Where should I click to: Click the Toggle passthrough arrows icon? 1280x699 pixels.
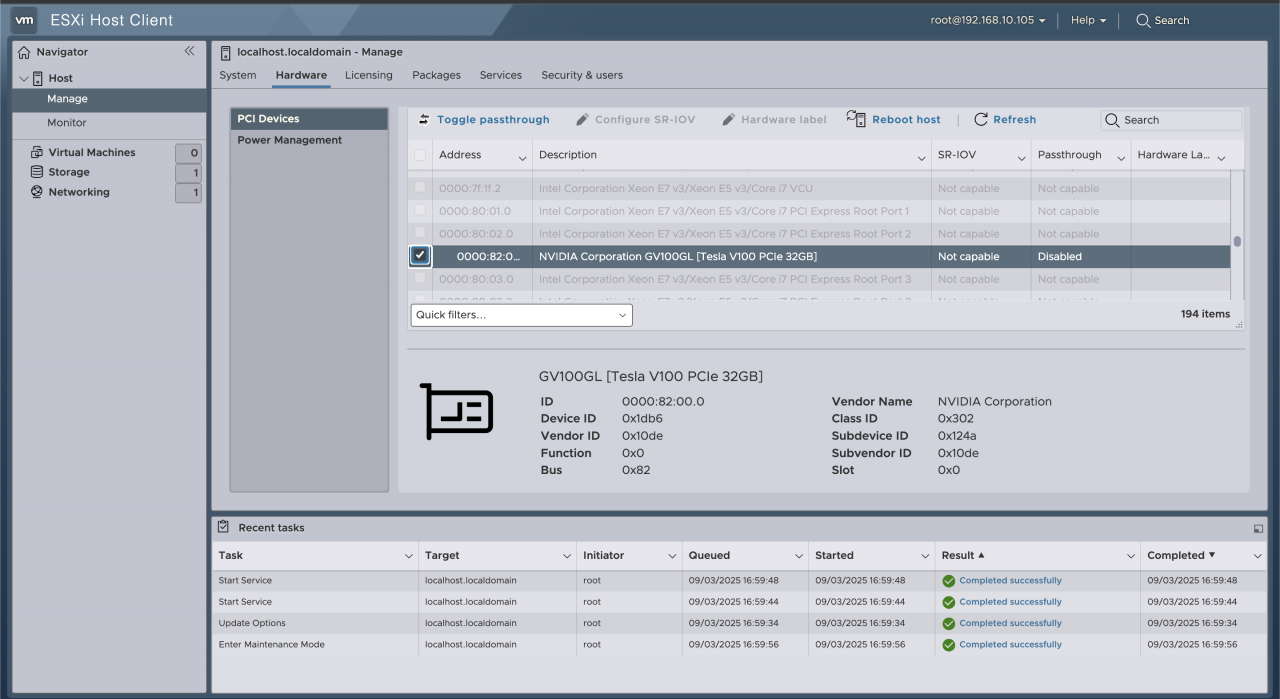coord(424,119)
